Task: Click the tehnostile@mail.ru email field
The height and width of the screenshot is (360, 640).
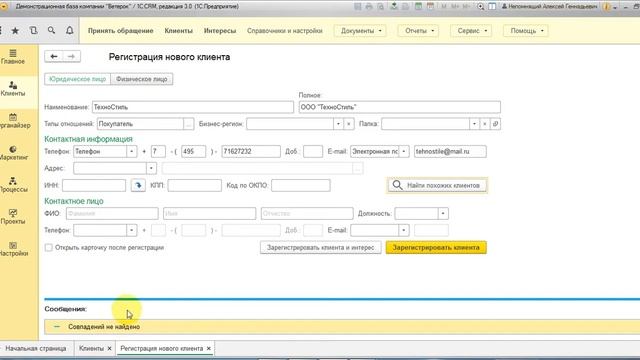Action: point(450,151)
